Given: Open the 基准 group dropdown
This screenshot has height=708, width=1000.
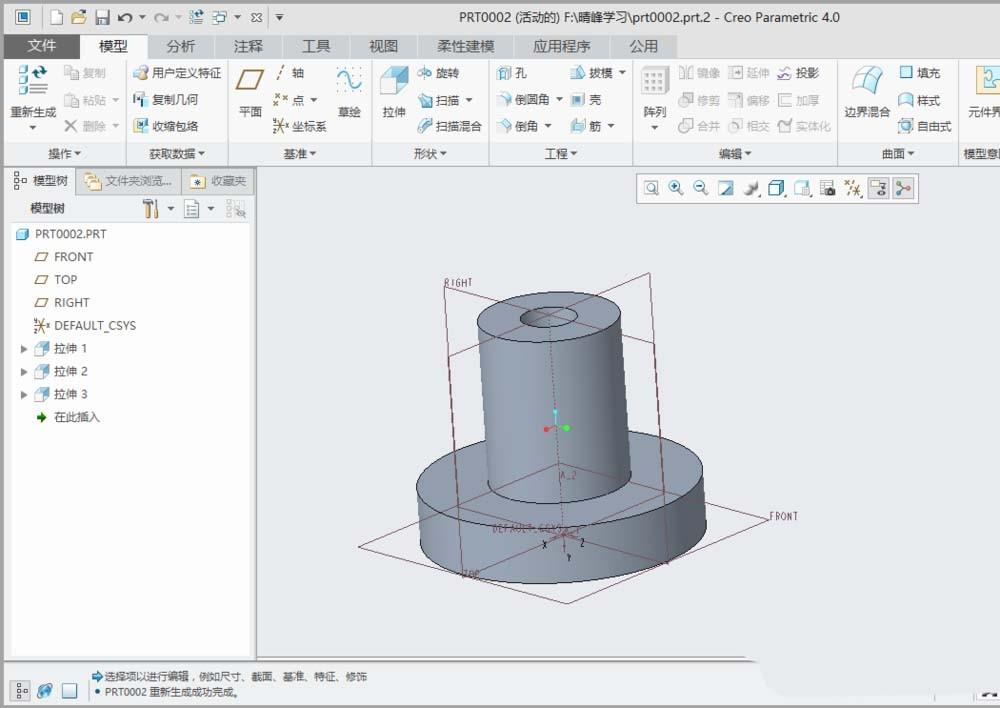Looking at the screenshot, I should (x=299, y=154).
